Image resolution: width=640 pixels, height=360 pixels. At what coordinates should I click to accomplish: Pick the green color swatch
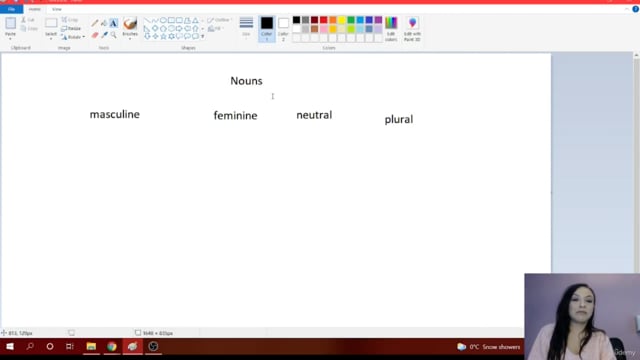point(351,20)
